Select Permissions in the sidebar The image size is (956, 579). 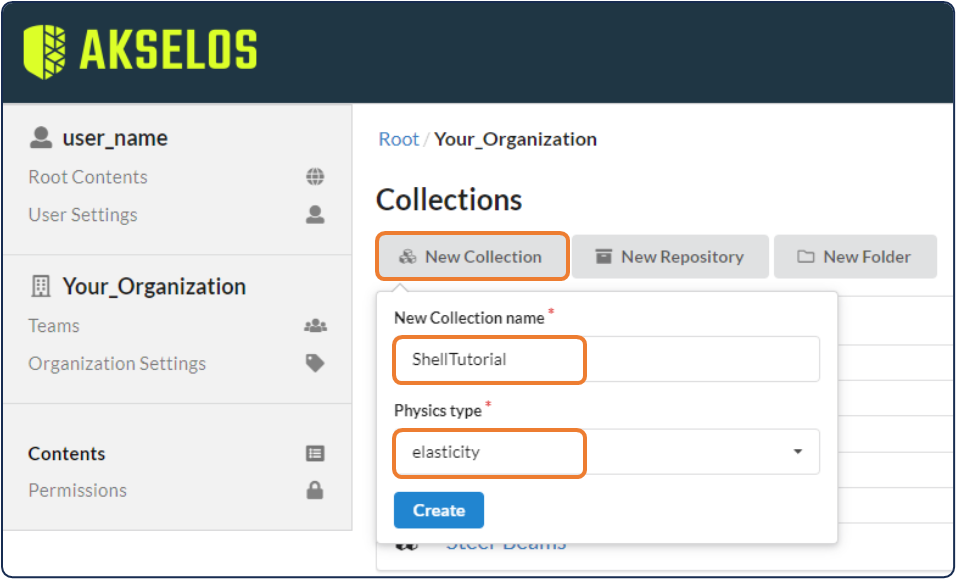pyautogui.click(x=77, y=490)
